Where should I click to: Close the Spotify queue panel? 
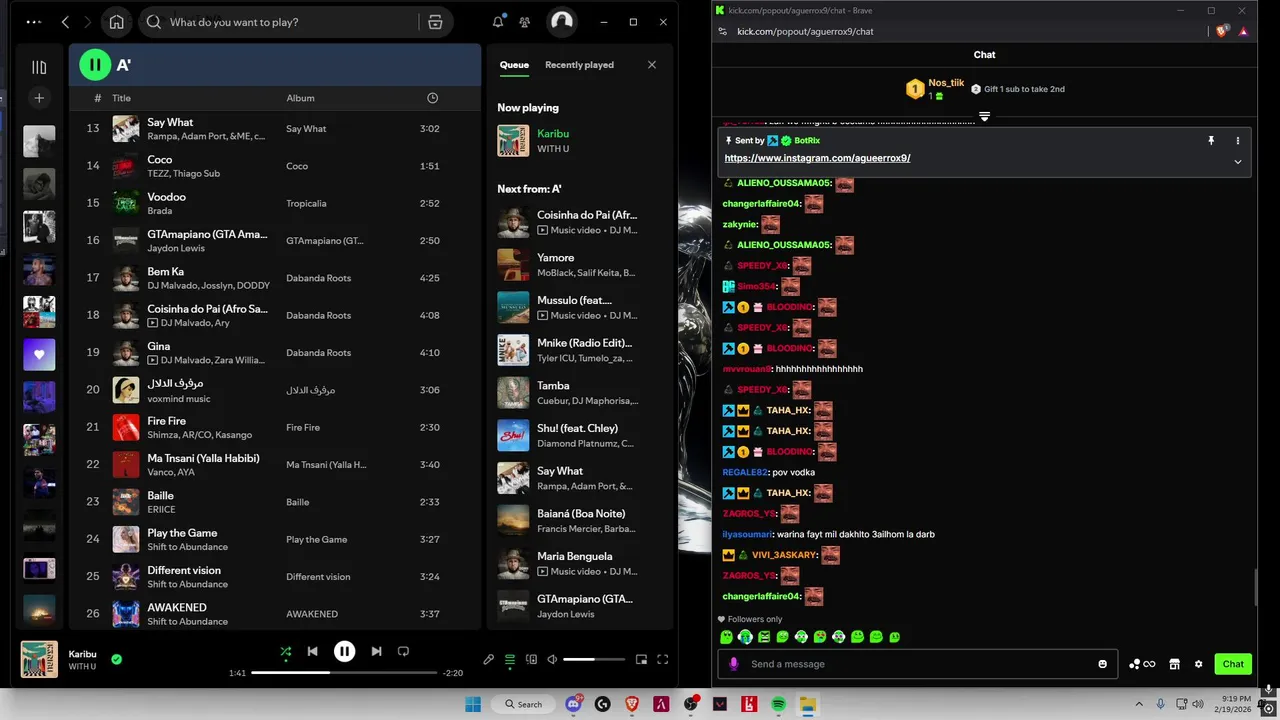tap(652, 65)
